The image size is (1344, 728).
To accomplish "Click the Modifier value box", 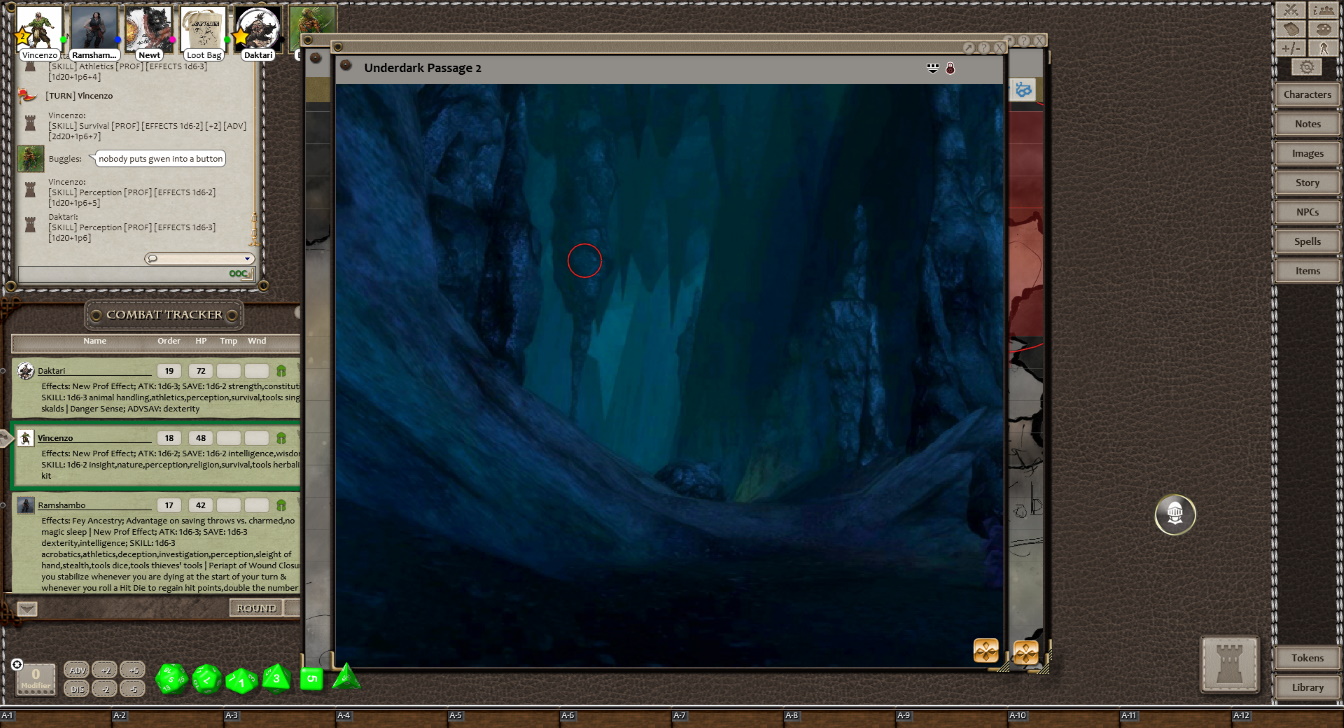I will click(36, 679).
